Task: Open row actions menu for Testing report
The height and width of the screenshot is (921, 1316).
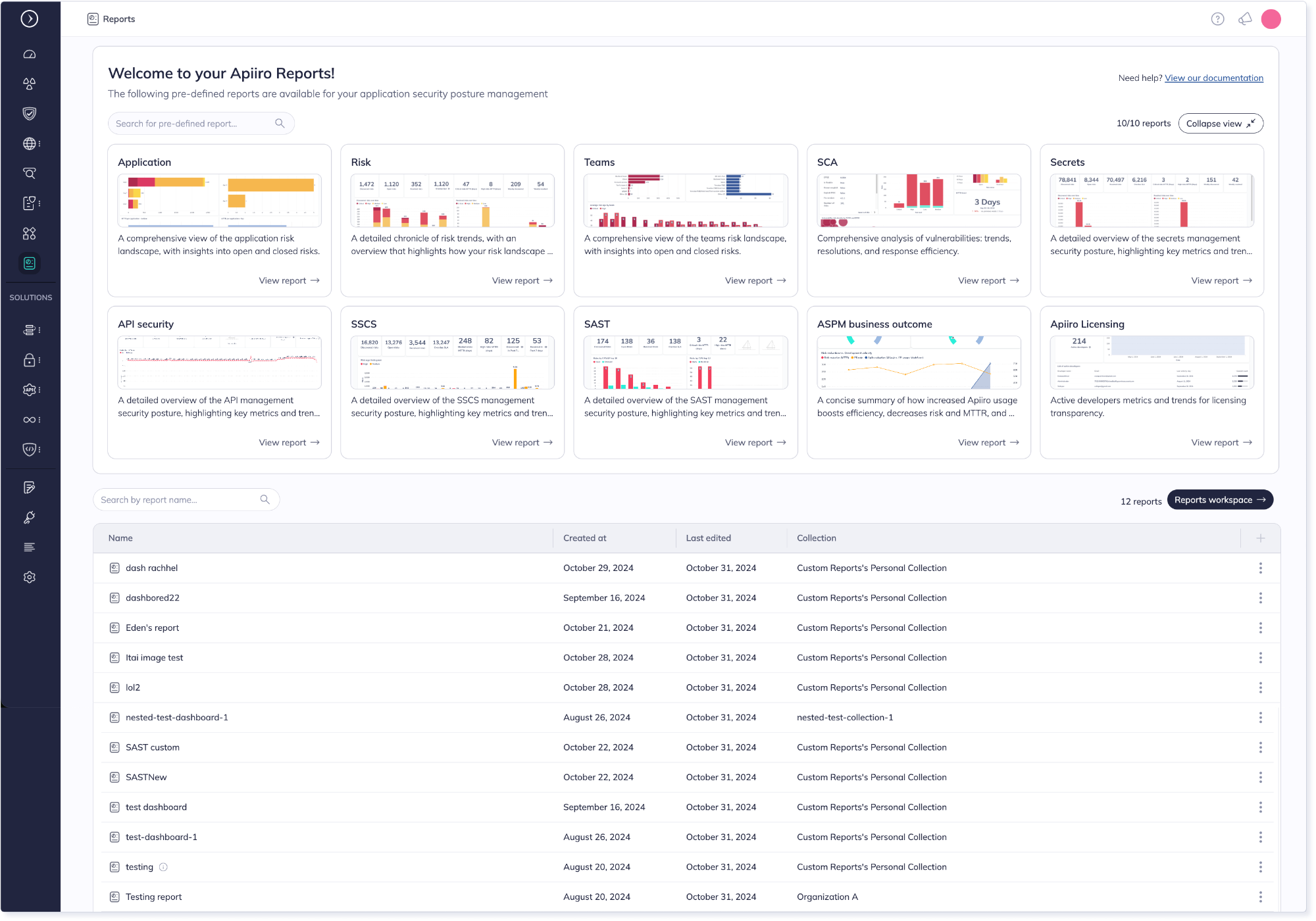Action: point(1261,897)
